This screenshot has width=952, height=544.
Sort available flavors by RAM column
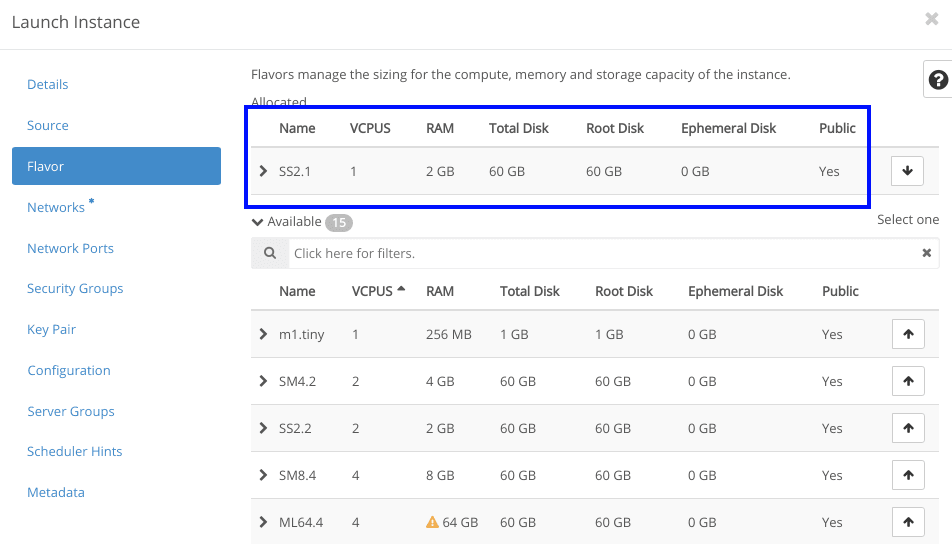tap(439, 291)
